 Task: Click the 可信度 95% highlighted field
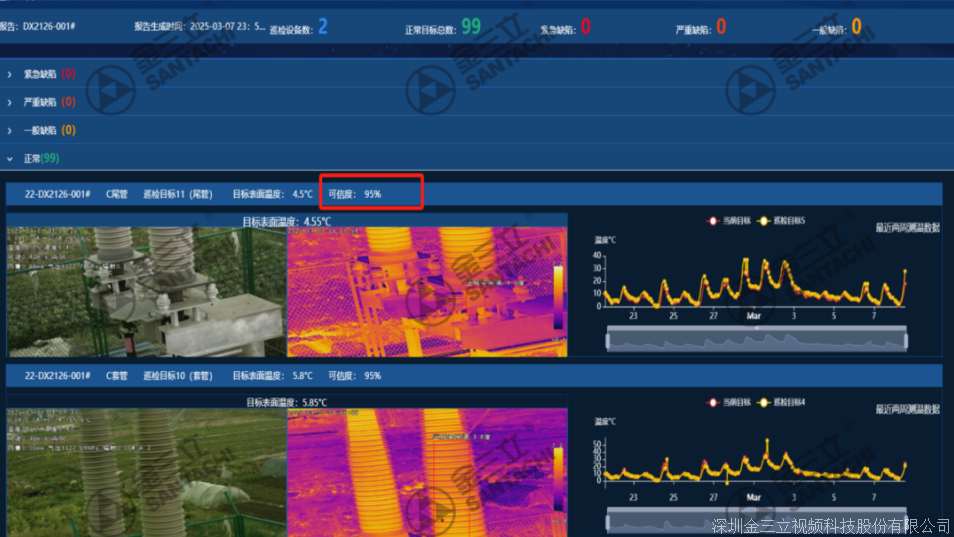tap(371, 194)
